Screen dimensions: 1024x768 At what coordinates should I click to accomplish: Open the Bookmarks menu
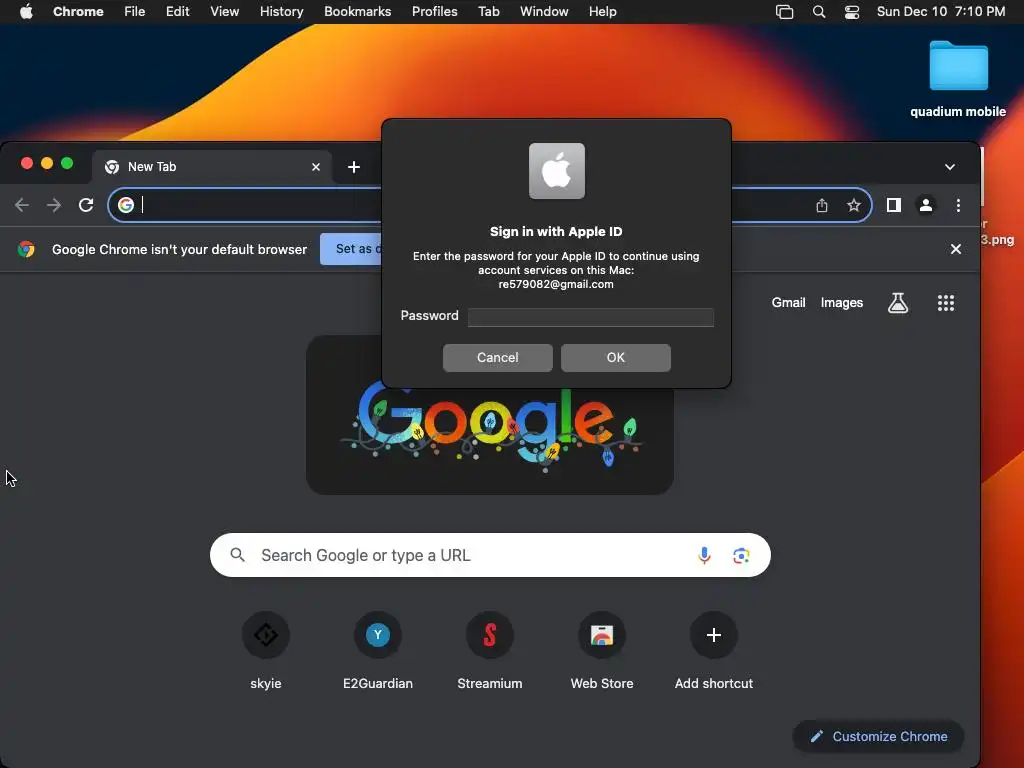(357, 12)
